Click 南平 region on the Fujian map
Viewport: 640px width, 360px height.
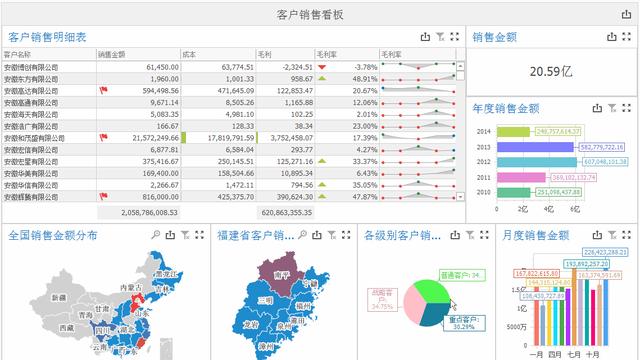coord(281,274)
